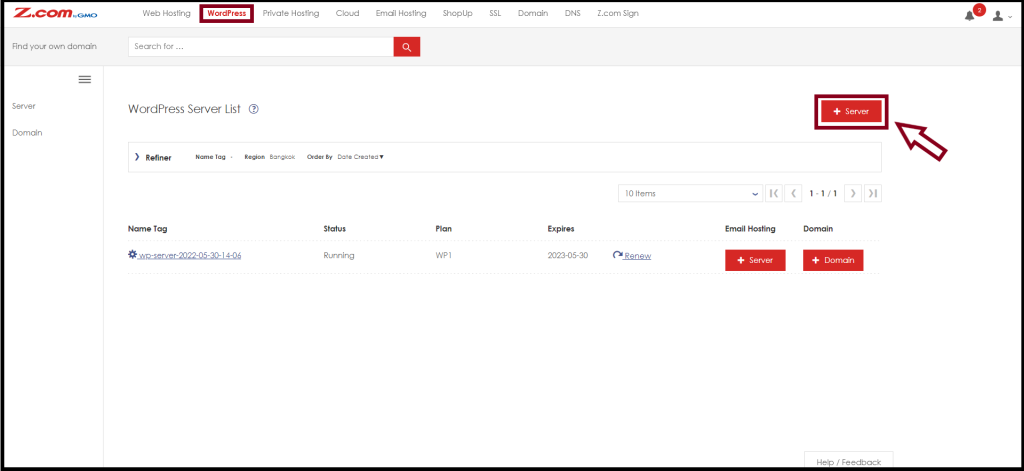
Task: Open the 10 Items per-page dropdown
Action: (690, 193)
